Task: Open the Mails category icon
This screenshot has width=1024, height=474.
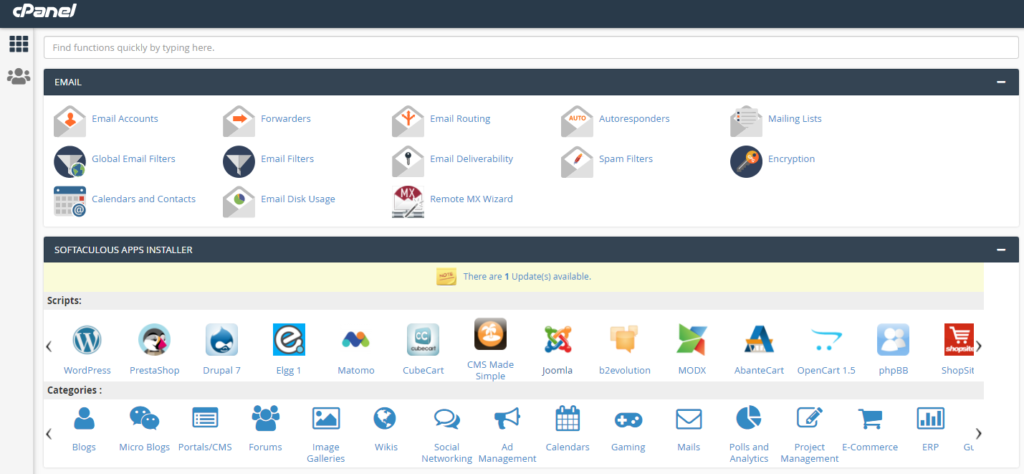Action: [689, 419]
